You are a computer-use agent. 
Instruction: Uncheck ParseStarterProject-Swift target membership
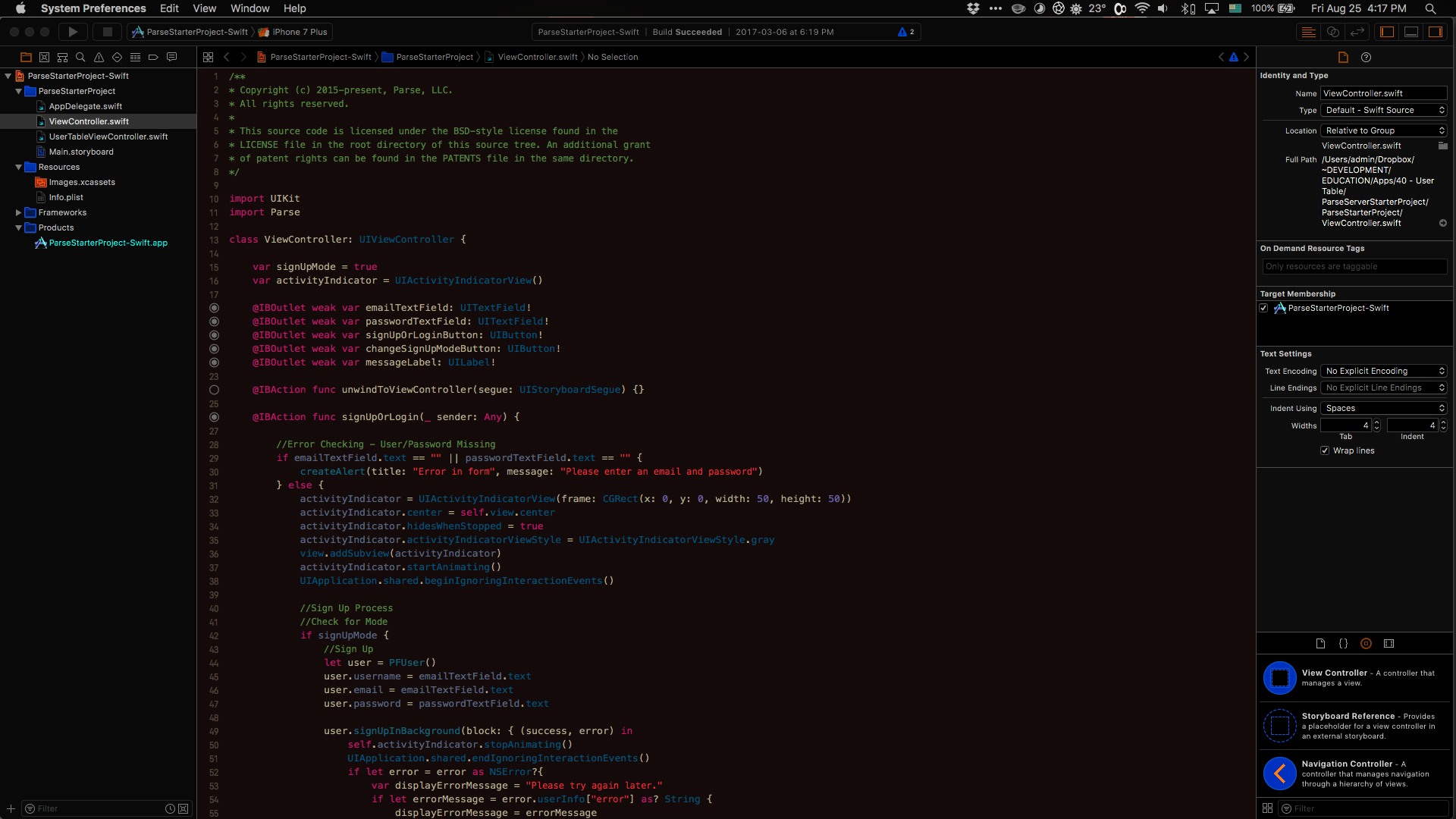(1263, 308)
